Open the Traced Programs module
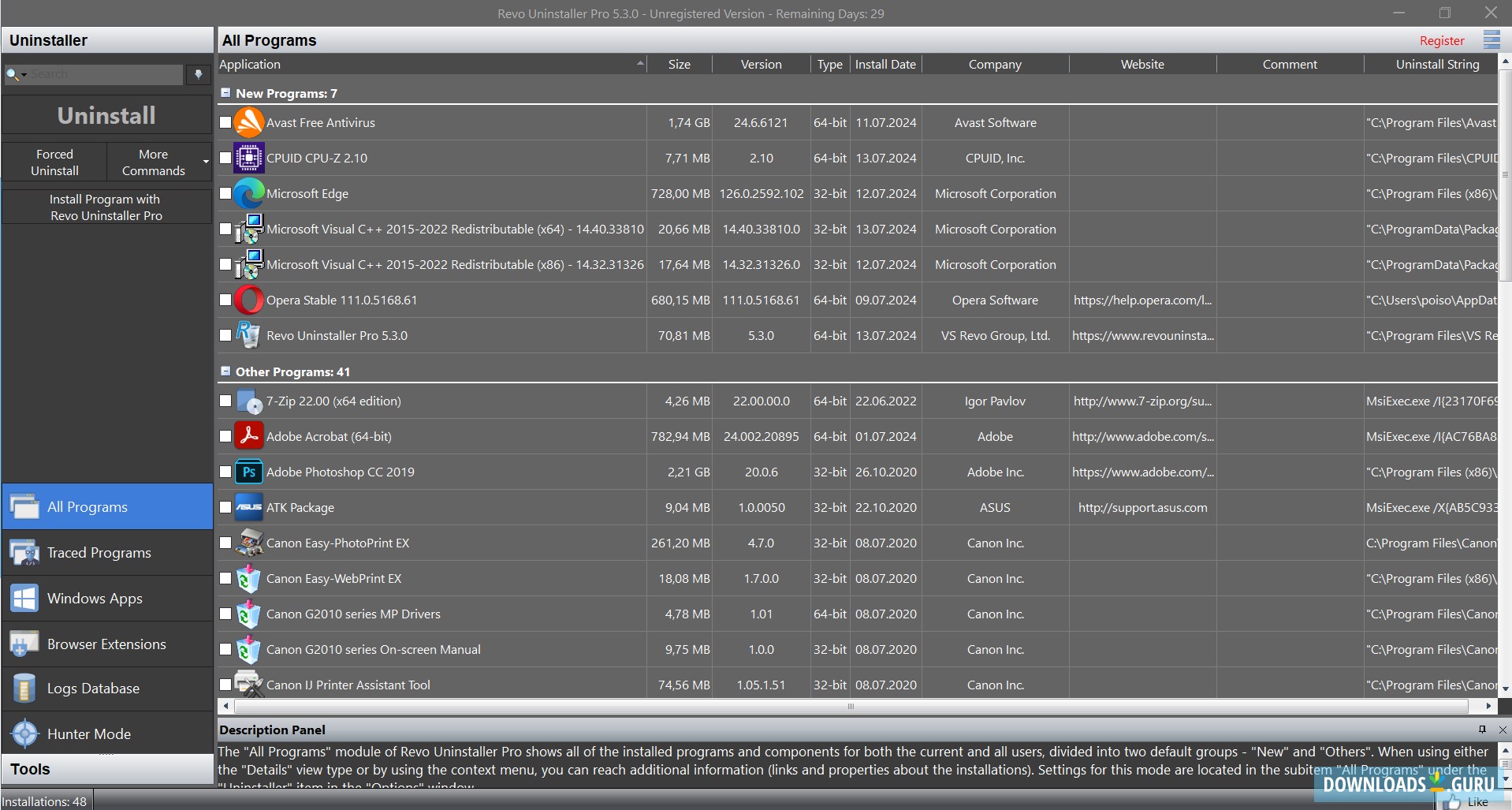The height and width of the screenshot is (810, 1512). coord(107,552)
